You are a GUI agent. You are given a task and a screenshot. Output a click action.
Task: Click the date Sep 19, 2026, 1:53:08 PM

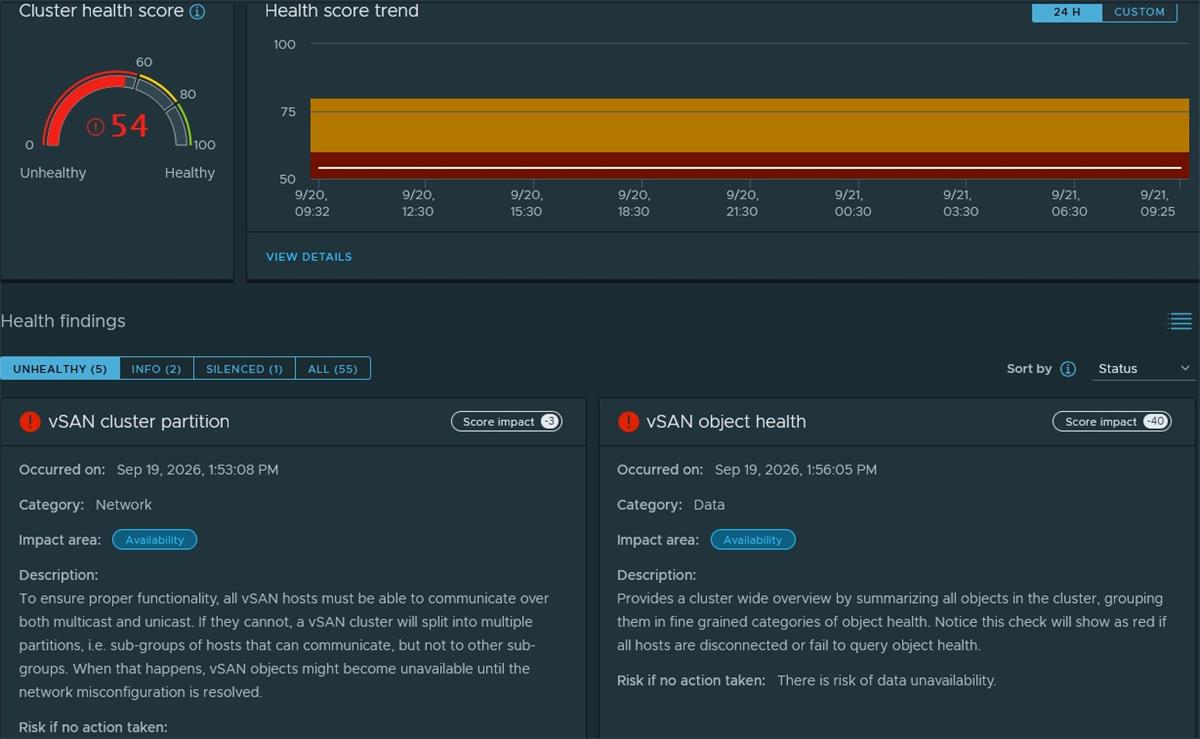click(x=198, y=470)
